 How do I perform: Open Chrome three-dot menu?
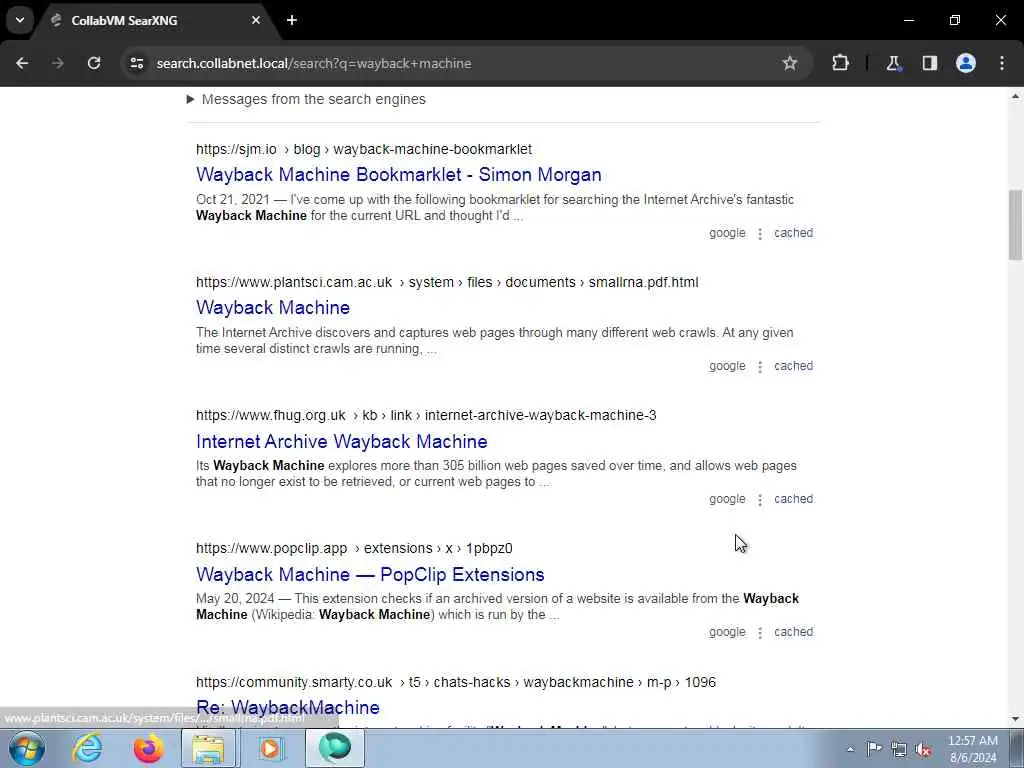point(1002,63)
